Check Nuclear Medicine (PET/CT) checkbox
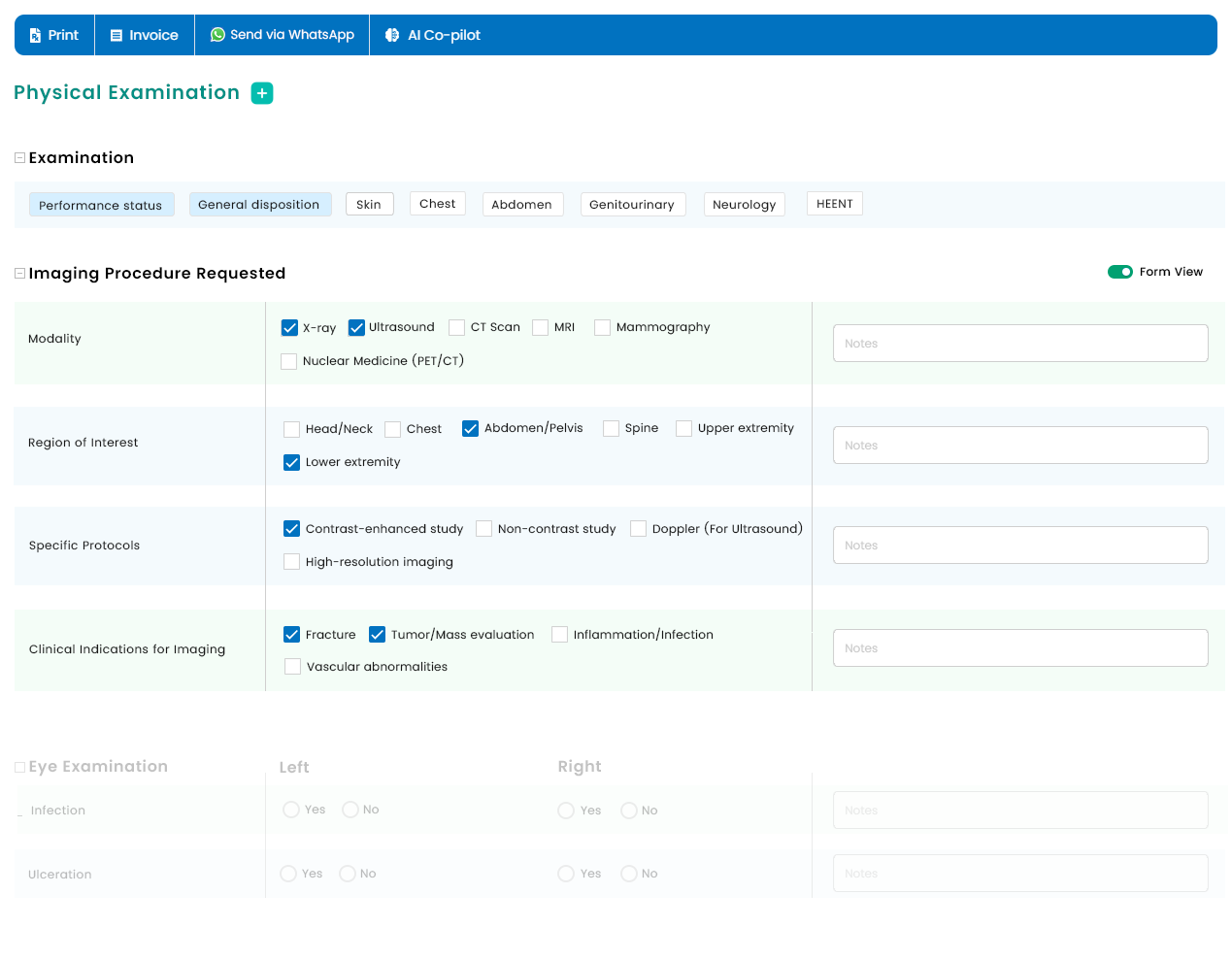The height and width of the screenshot is (960, 1232). 289,361
